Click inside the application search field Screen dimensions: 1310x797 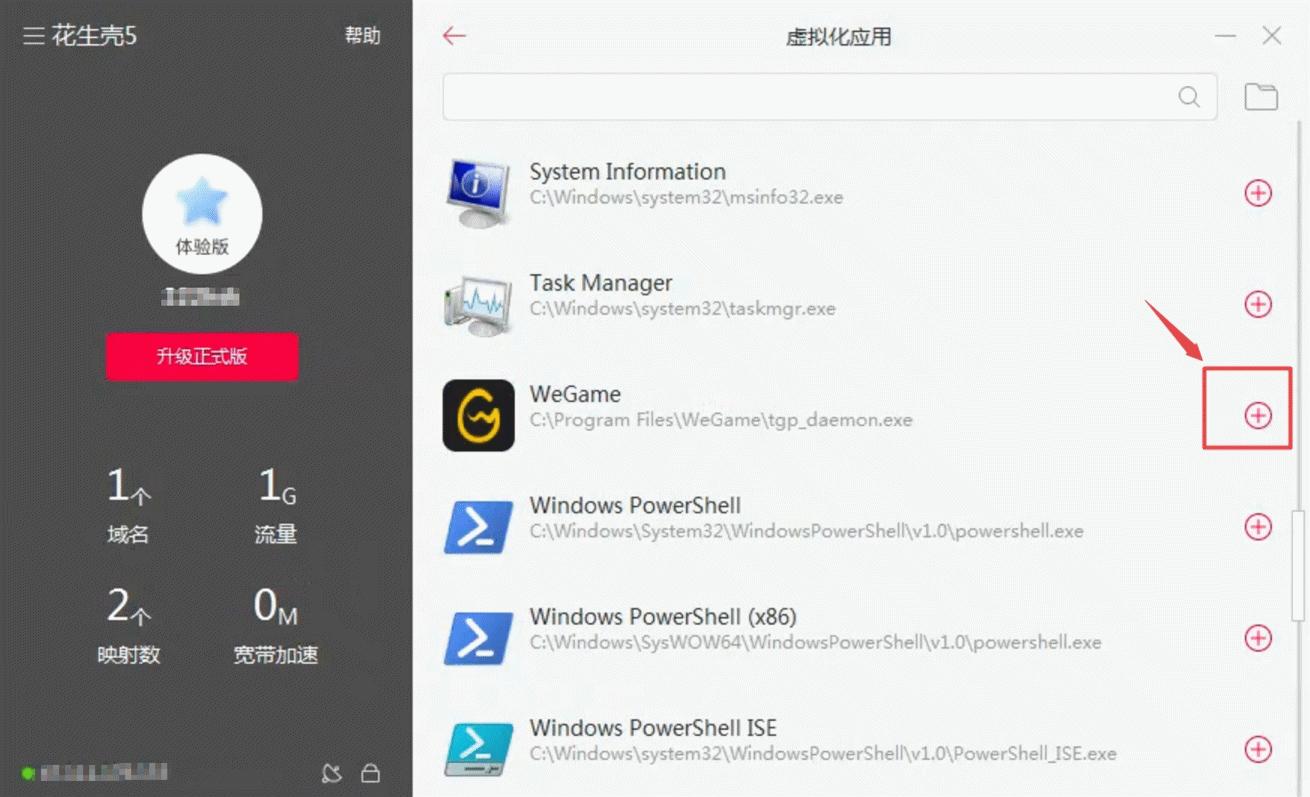point(810,97)
